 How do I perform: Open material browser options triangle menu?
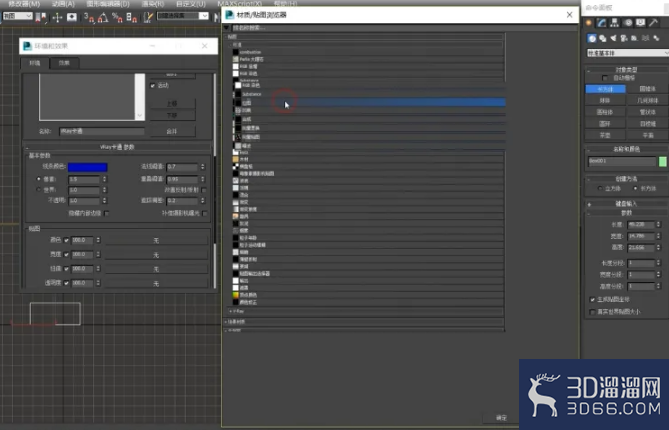227,28
